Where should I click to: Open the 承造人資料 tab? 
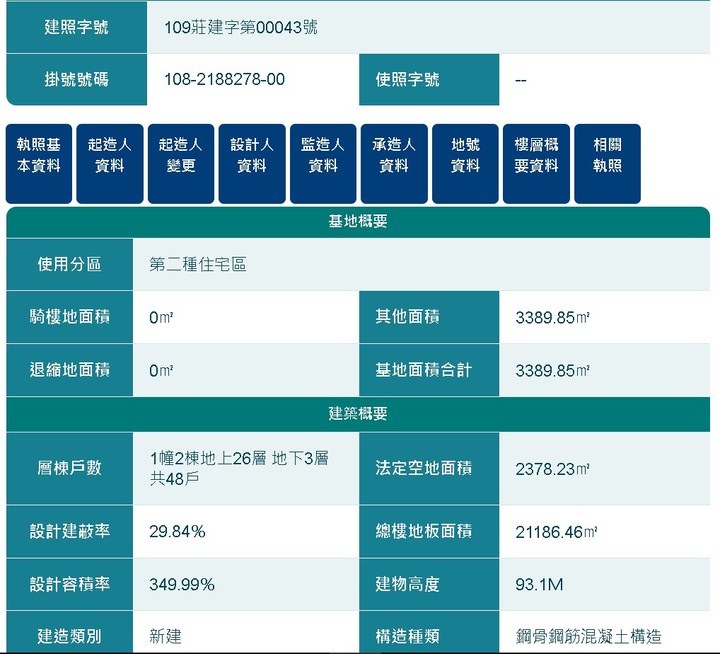[x=394, y=164]
